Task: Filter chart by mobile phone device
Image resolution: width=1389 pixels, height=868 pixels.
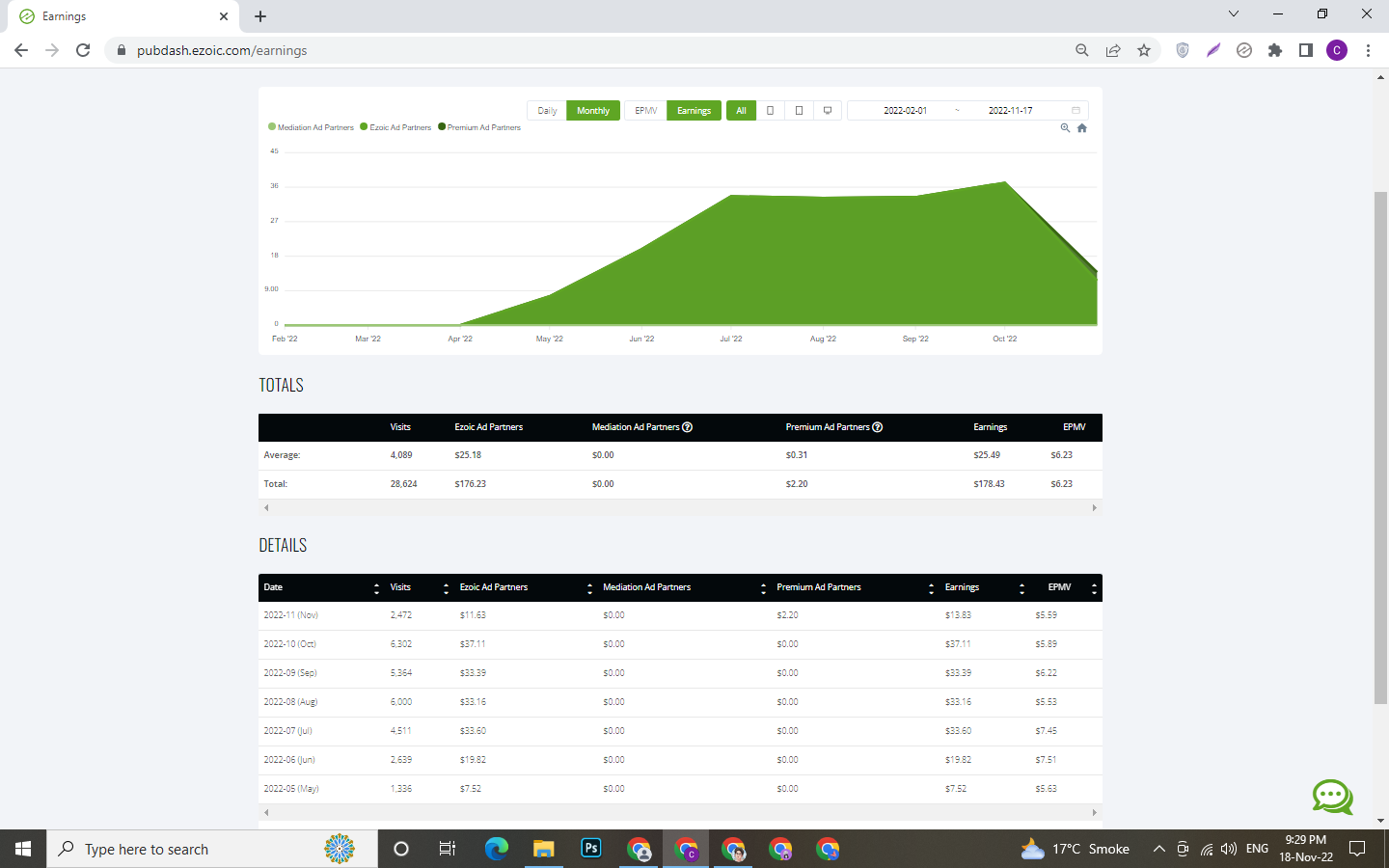Action: coord(770,111)
